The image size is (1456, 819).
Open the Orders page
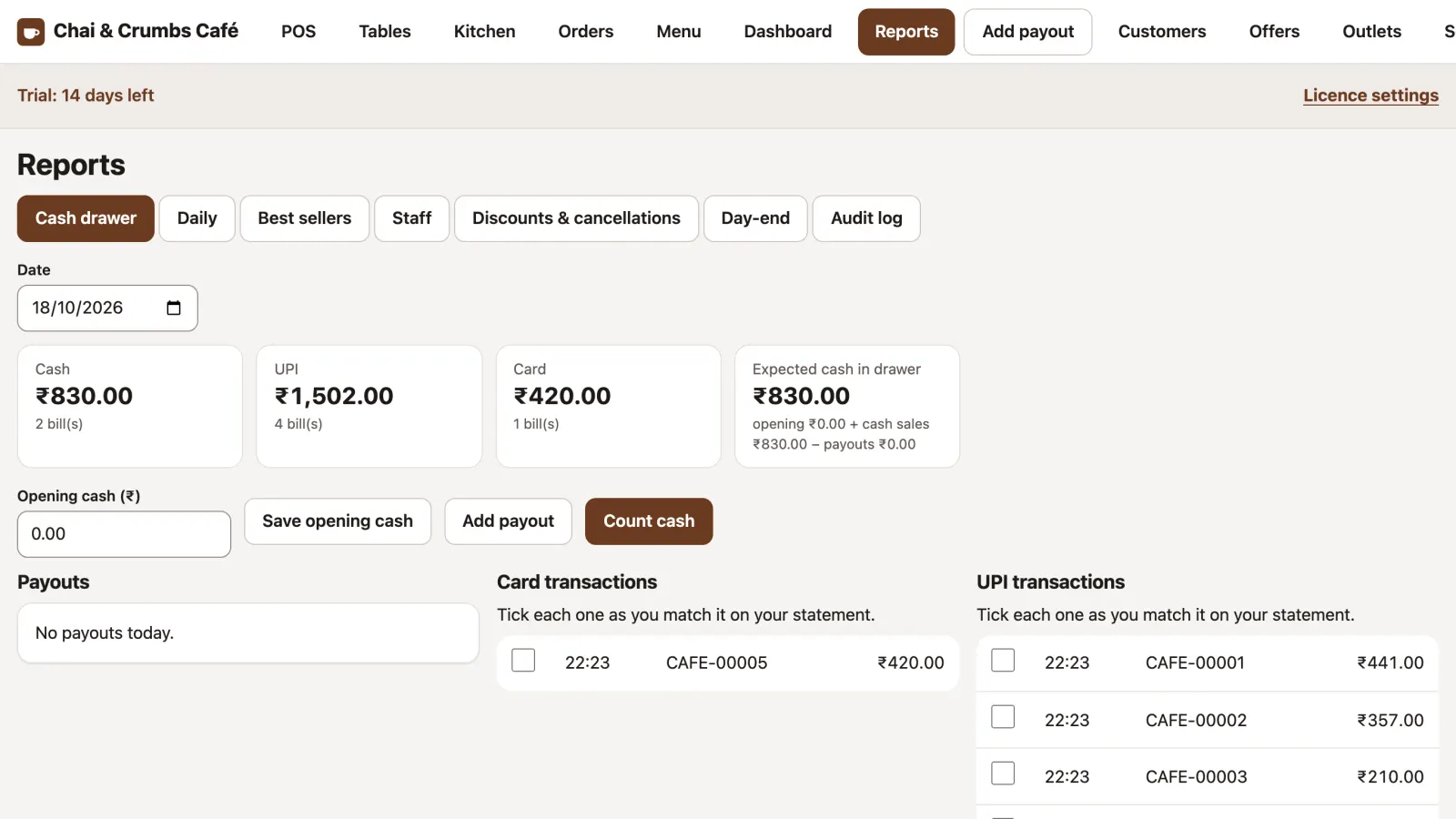coord(586,32)
